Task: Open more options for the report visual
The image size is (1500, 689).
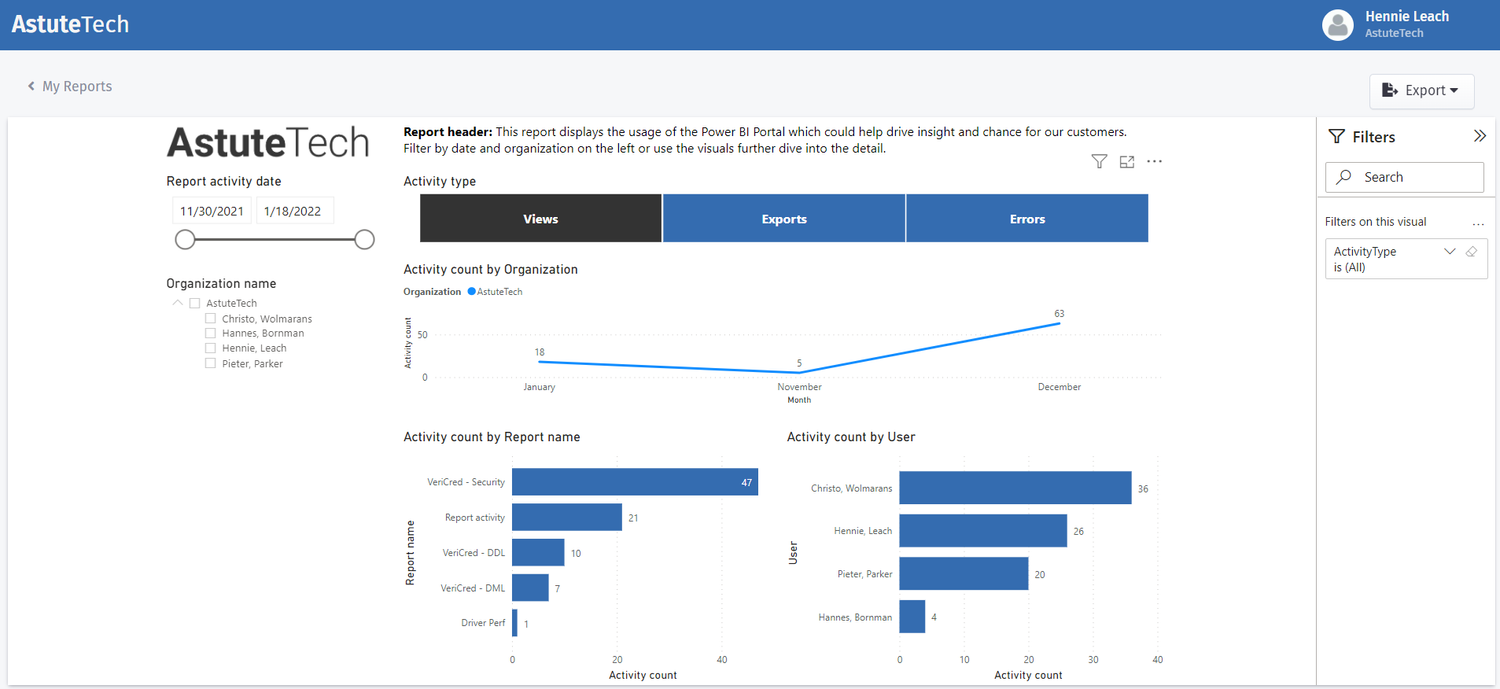Action: pyautogui.click(x=1154, y=161)
